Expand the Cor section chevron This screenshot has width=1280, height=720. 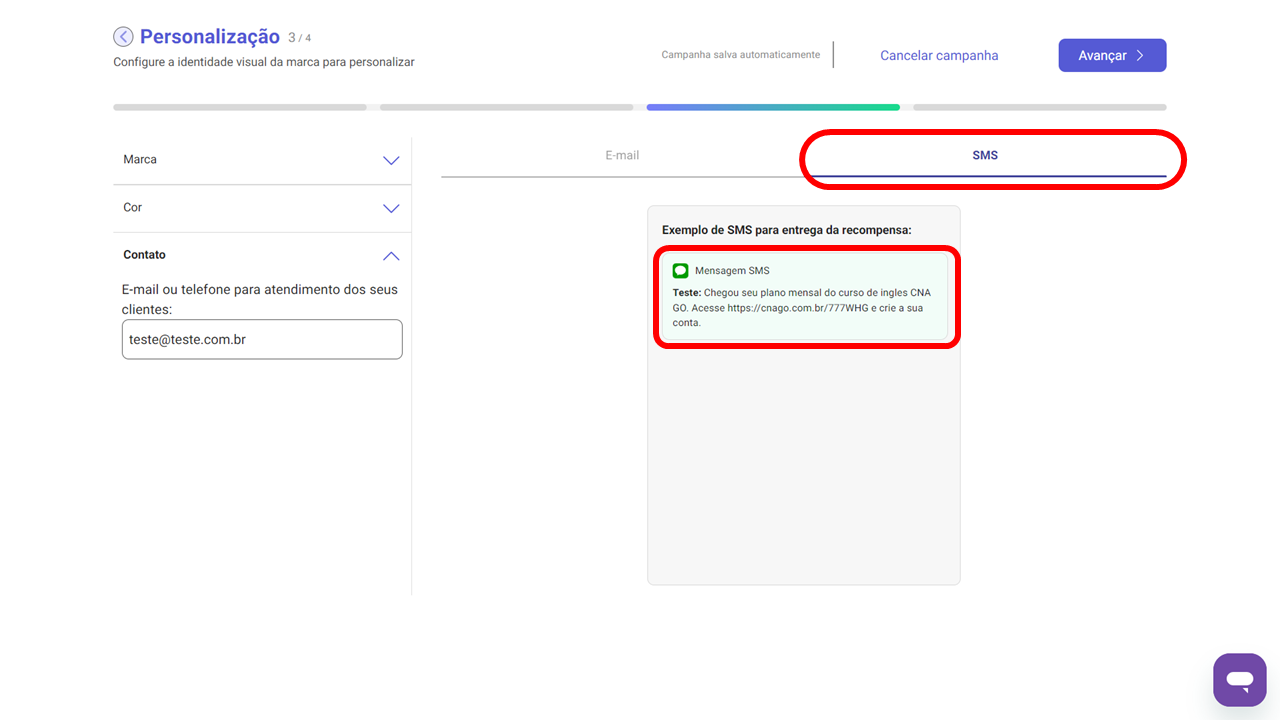391,208
